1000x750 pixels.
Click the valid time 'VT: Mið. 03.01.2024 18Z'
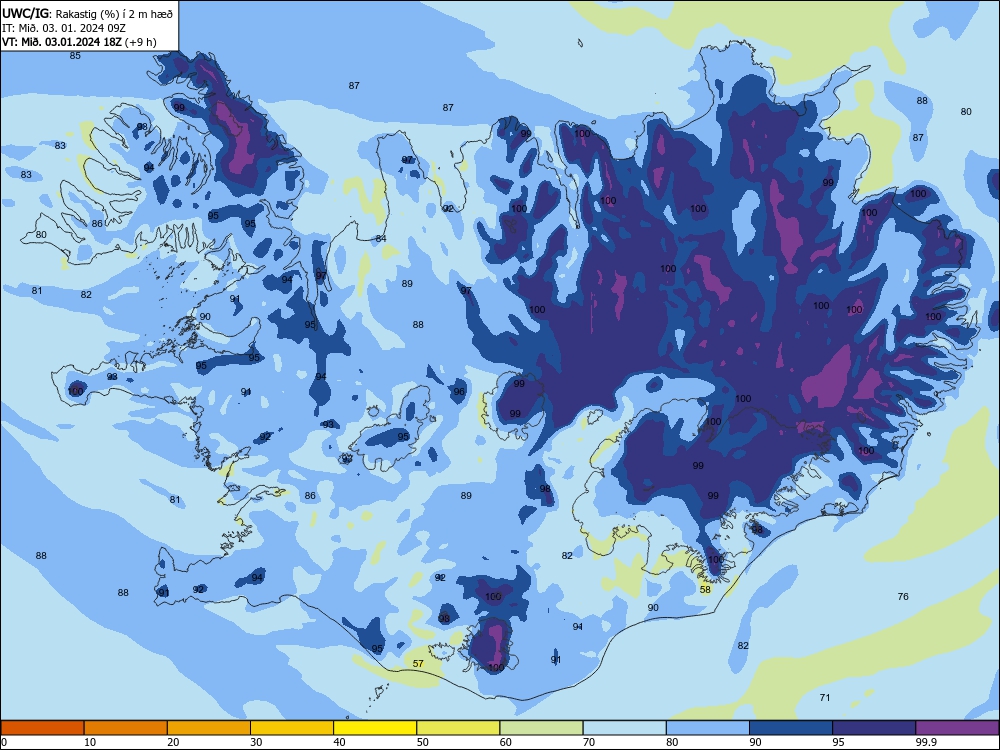point(61,42)
